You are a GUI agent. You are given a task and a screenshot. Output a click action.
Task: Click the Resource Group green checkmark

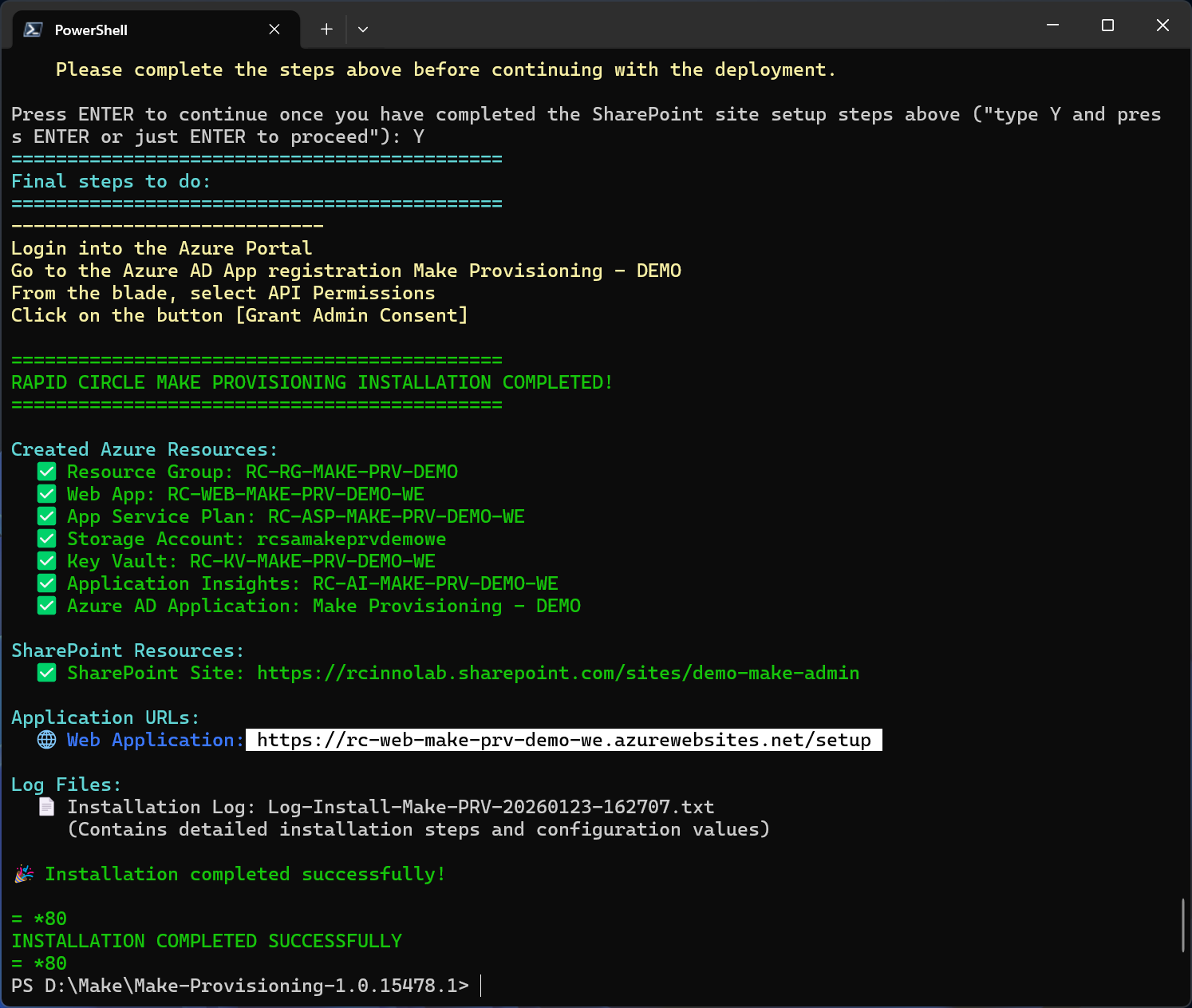point(47,472)
